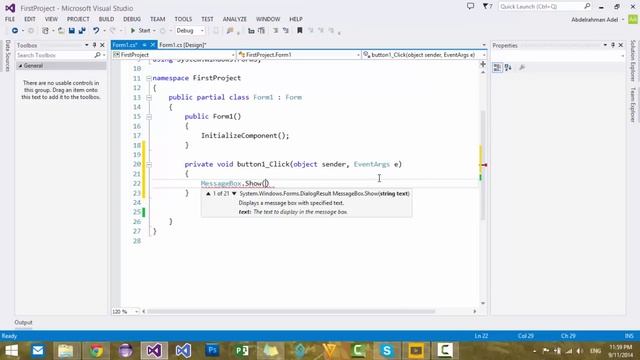Collapse the Form1() constructor block
Screen dimensions: 640x360
(x=149, y=117)
